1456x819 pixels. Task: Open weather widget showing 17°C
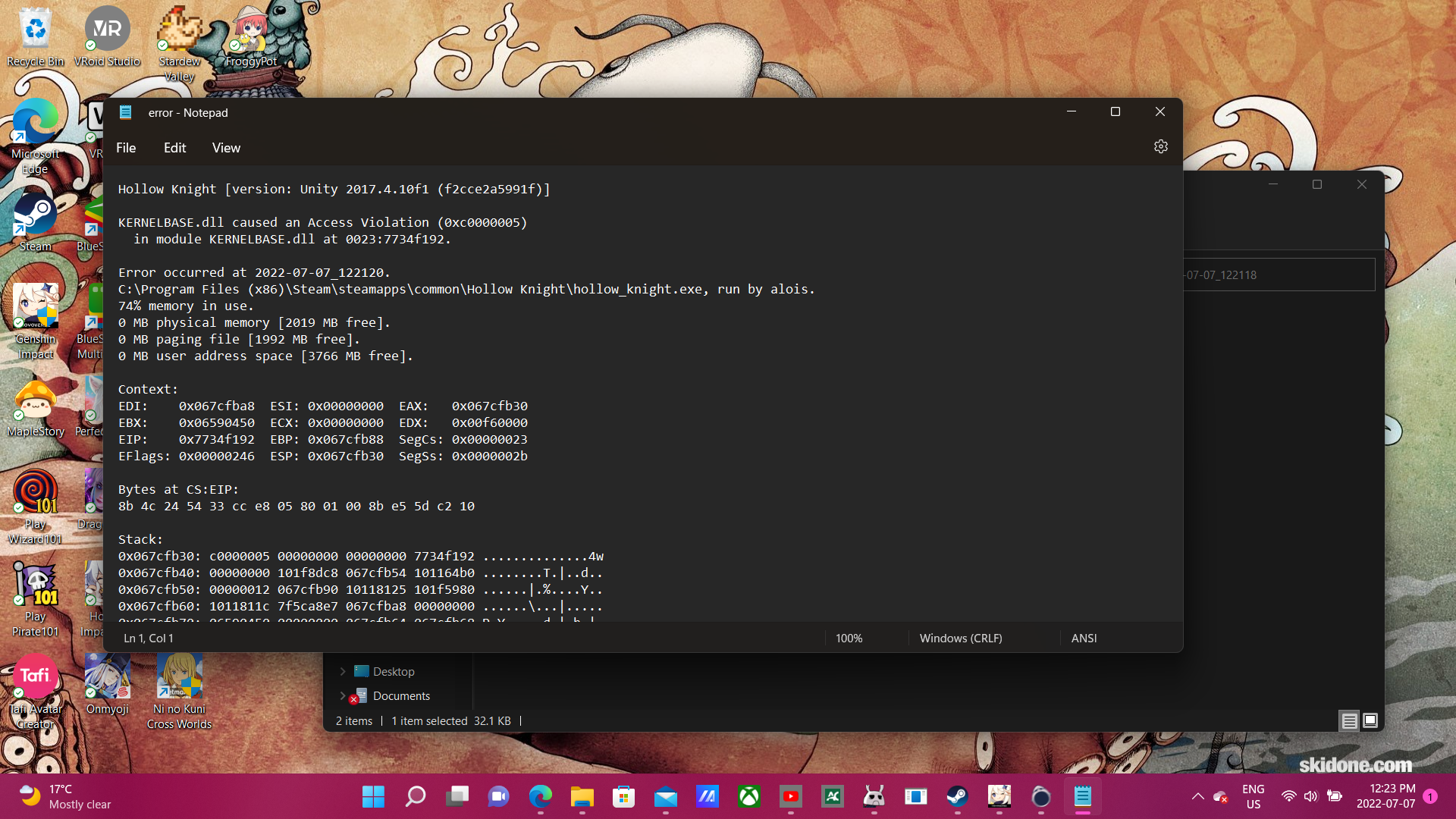(65, 796)
